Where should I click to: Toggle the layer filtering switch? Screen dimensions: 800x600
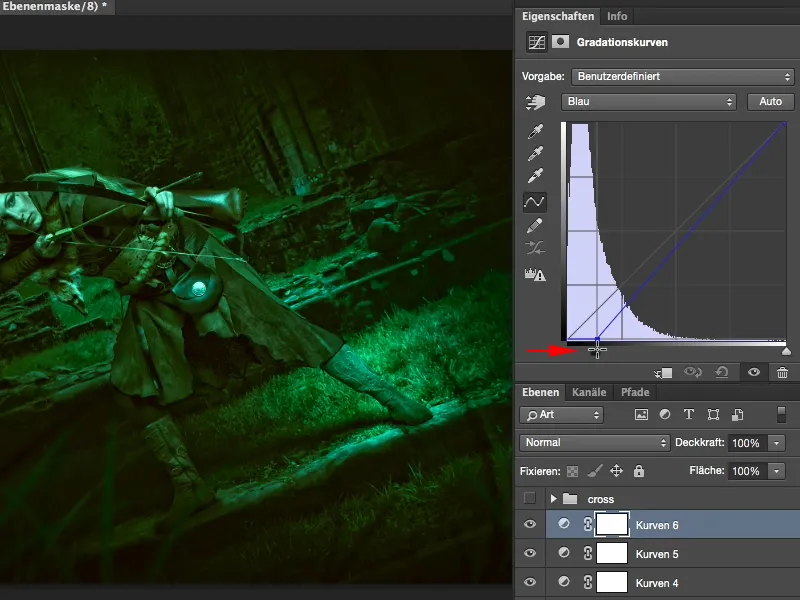click(x=781, y=414)
